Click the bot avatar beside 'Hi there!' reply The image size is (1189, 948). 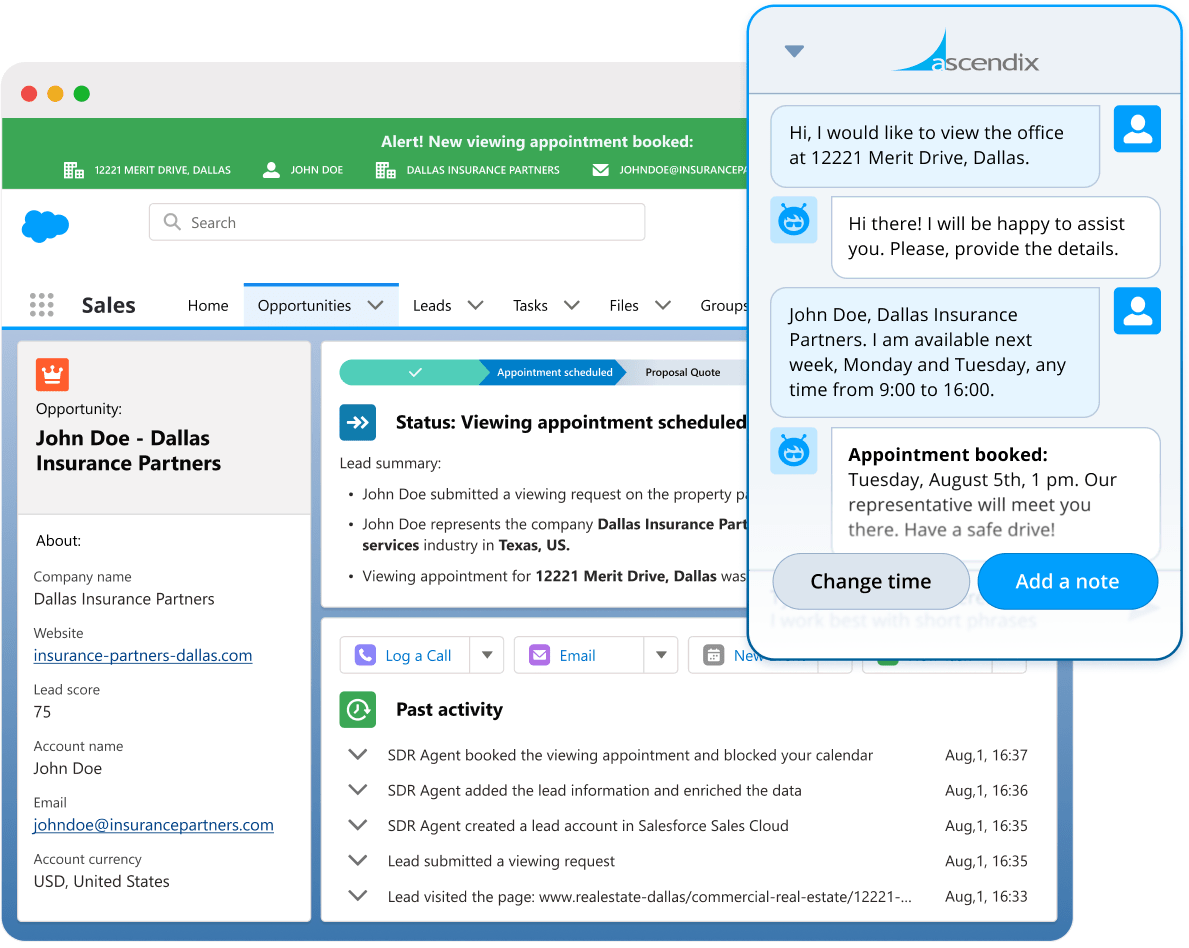(x=794, y=220)
